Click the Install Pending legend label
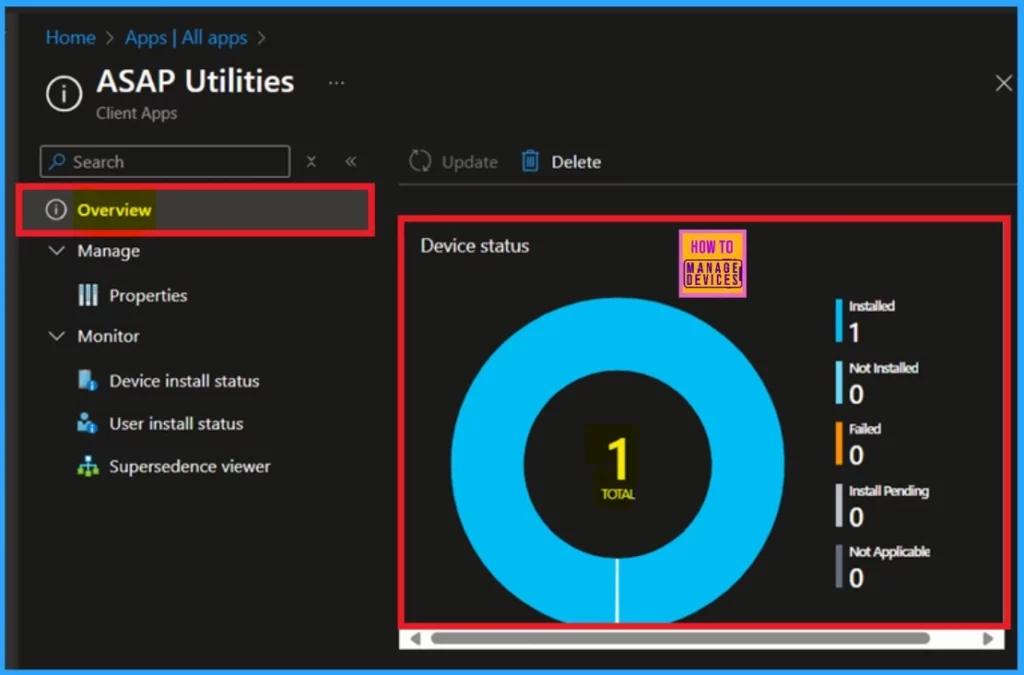This screenshot has width=1024, height=675. coord(889,490)
